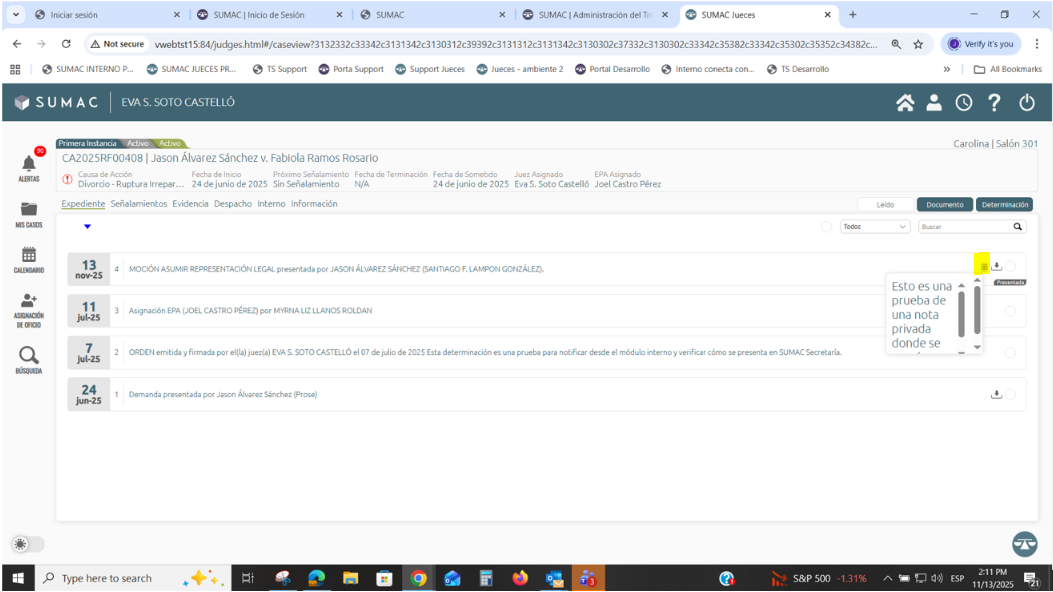Click the power logout icon
Screen dimensions: 1053x592
pos(1027,103)
